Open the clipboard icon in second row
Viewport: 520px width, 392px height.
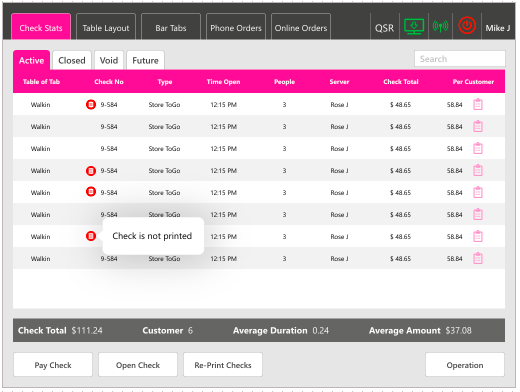(x=478, y=126)
